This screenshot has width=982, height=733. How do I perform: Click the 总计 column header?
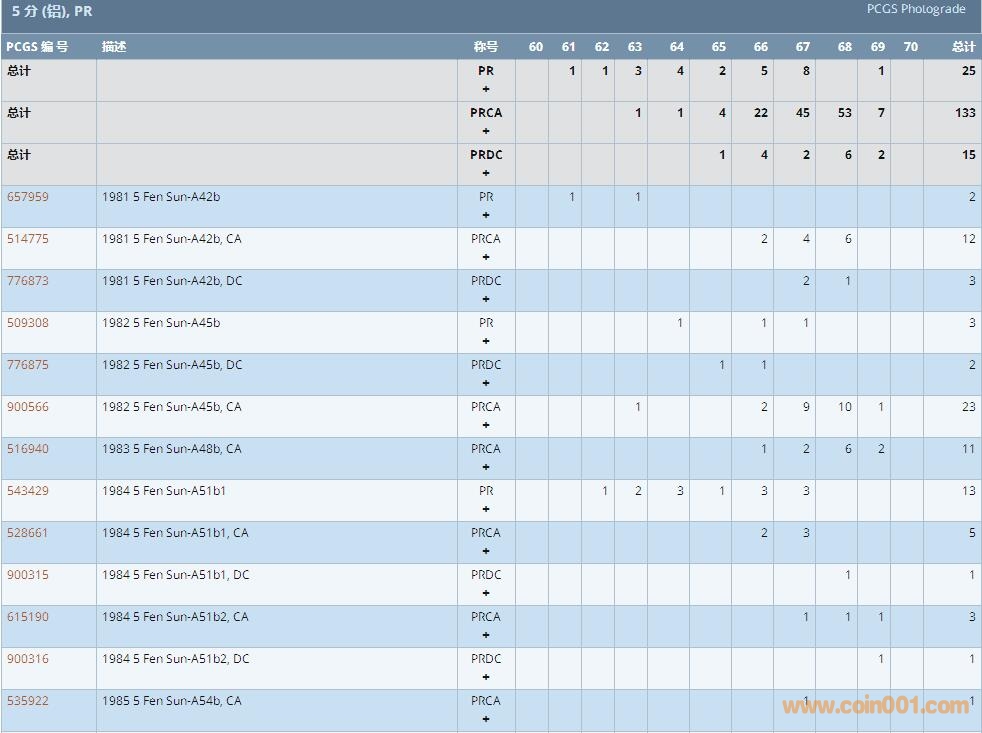pos(963,47)
